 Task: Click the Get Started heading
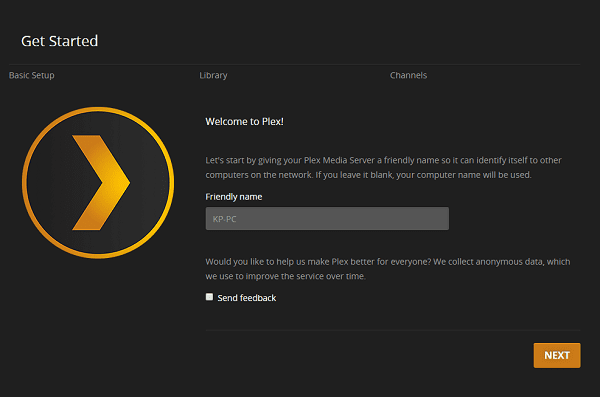59,41
